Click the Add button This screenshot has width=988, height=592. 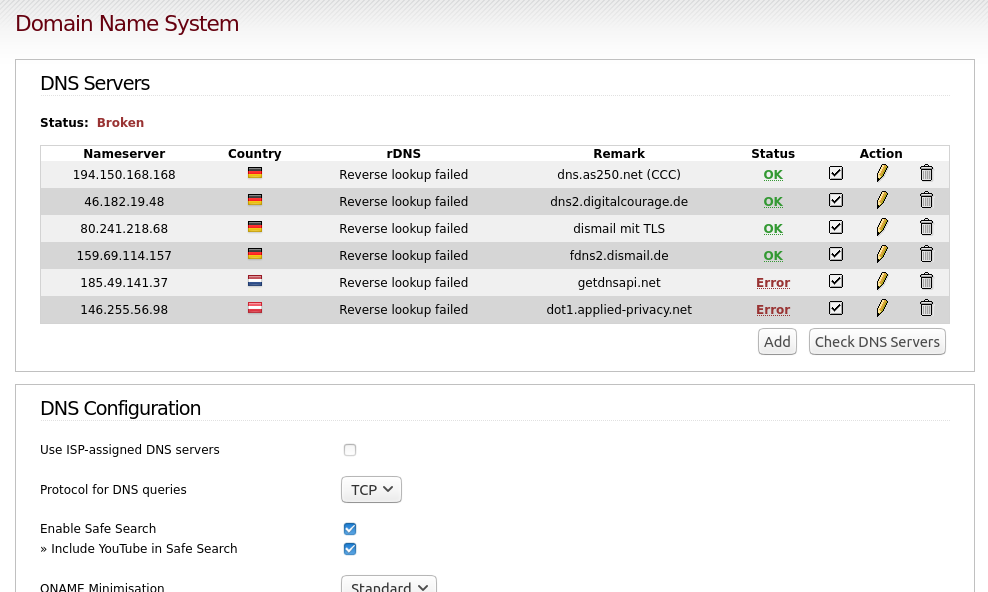(777, 341)
